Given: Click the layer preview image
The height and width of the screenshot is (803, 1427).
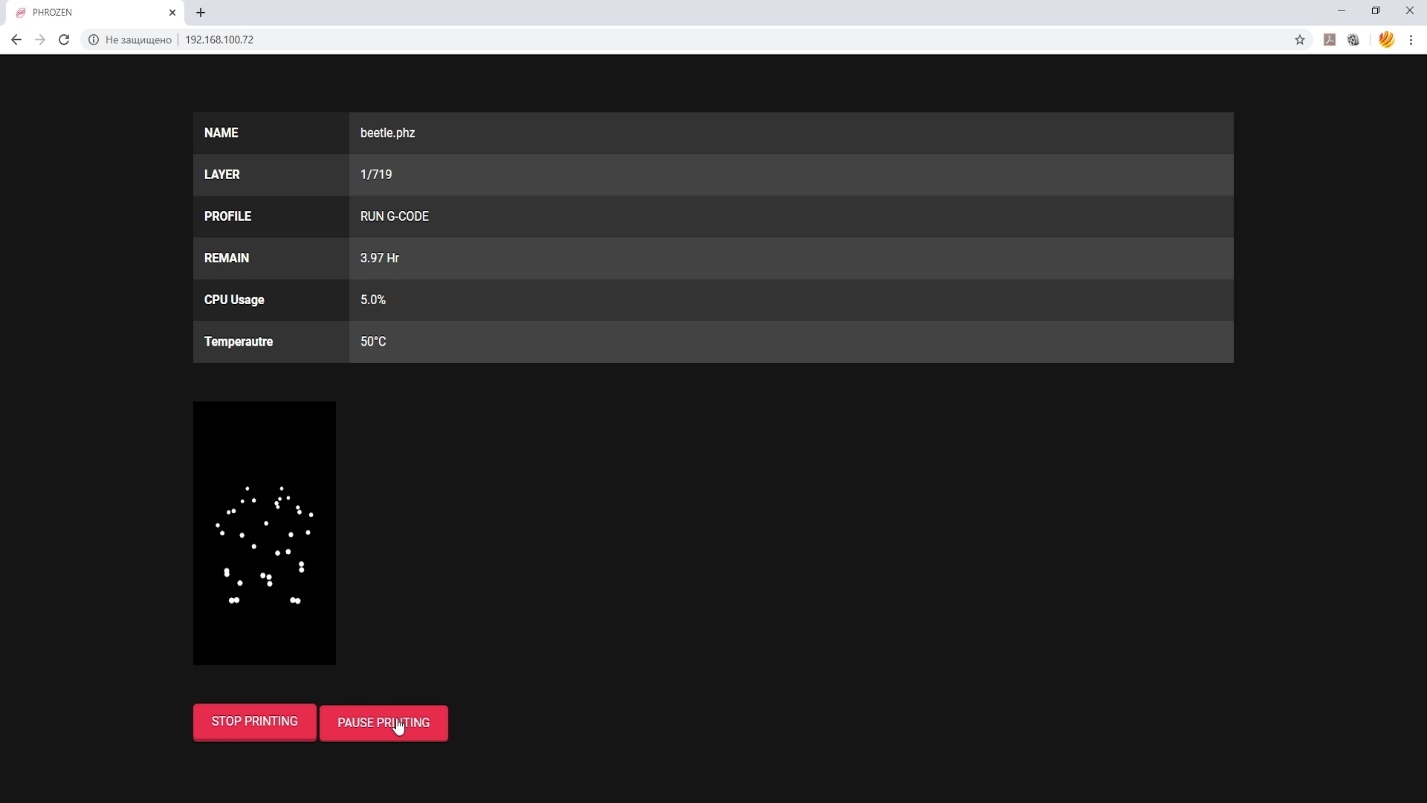Looking at the screenshot, I should point(264,533).
